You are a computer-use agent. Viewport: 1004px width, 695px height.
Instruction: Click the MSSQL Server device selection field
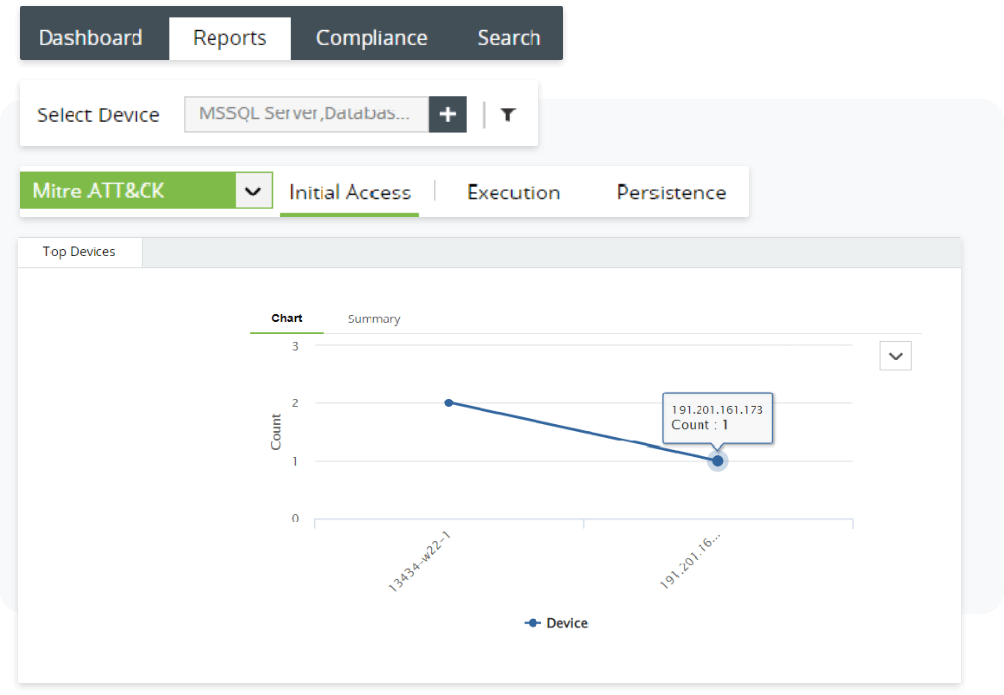coord(305,114)
